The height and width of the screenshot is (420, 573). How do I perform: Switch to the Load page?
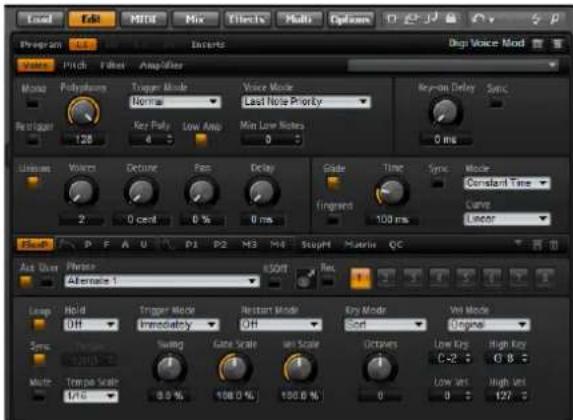(x=39, y=19)
